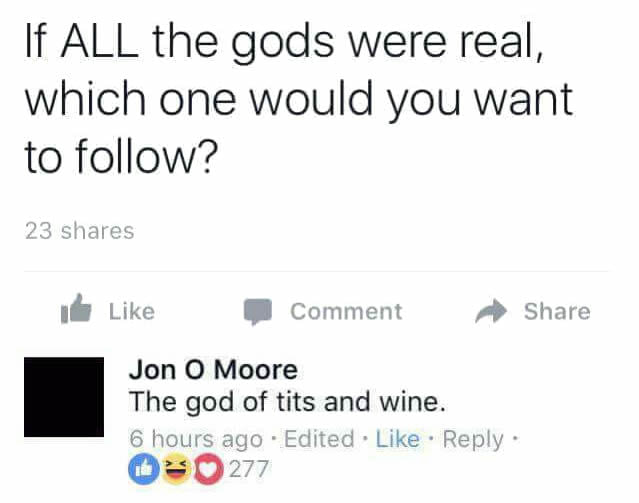Open Jon O Moore's profile name
Viewport: 639px width, 503px height.
[x=213, y=370]
